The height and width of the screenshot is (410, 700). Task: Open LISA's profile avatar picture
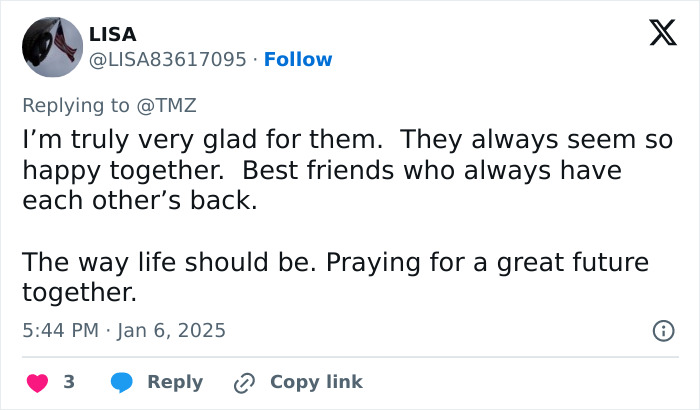click(x=52, y=46)
